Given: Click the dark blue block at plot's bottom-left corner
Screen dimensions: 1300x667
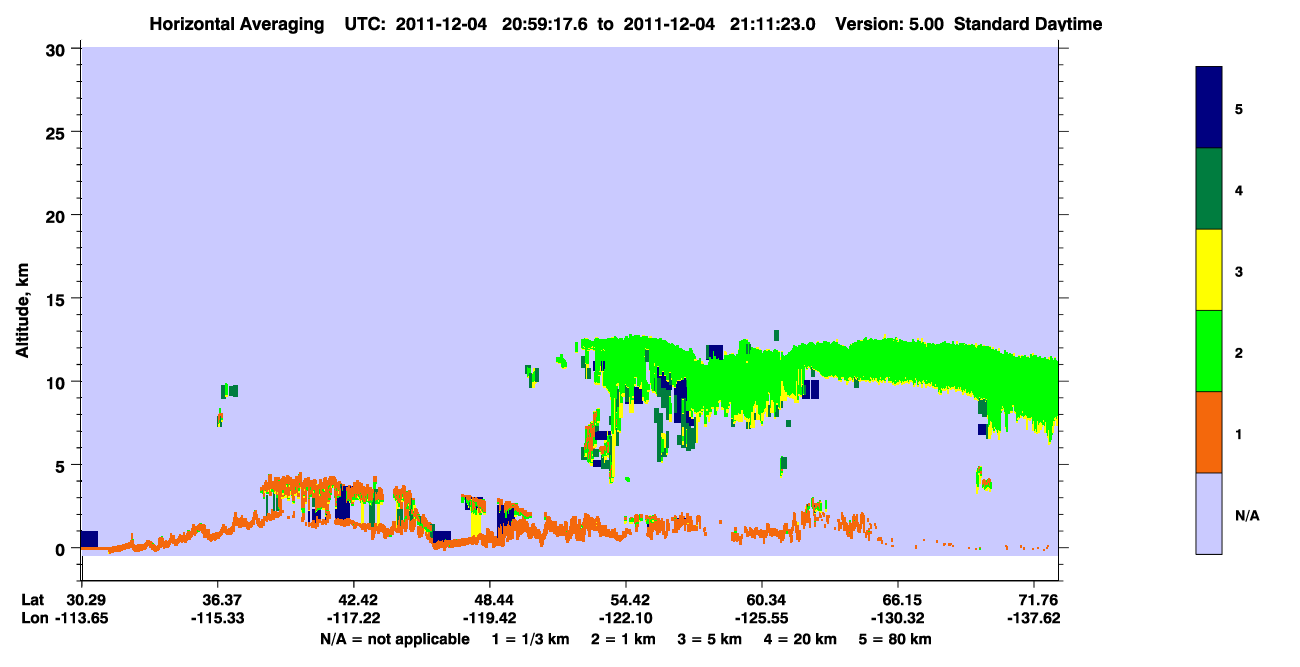Looking at the screenshot, I should tap(89, 539).
